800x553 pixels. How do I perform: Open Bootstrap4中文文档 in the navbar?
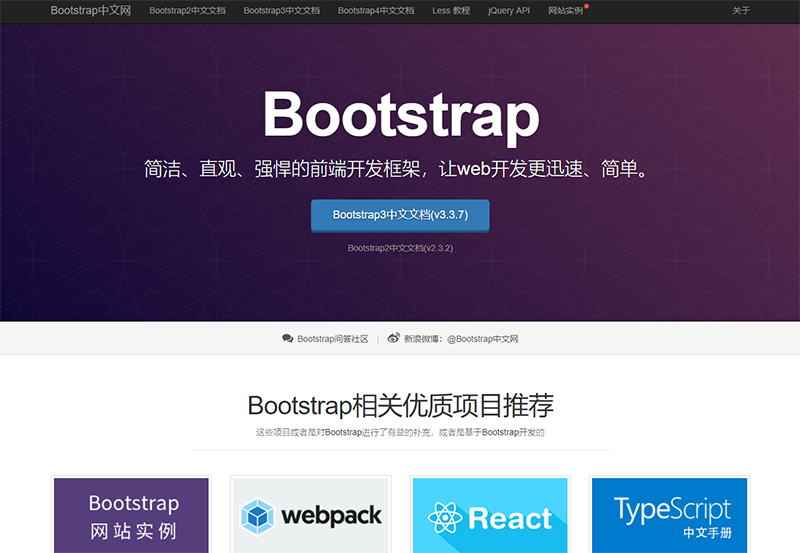coord(376,11)
